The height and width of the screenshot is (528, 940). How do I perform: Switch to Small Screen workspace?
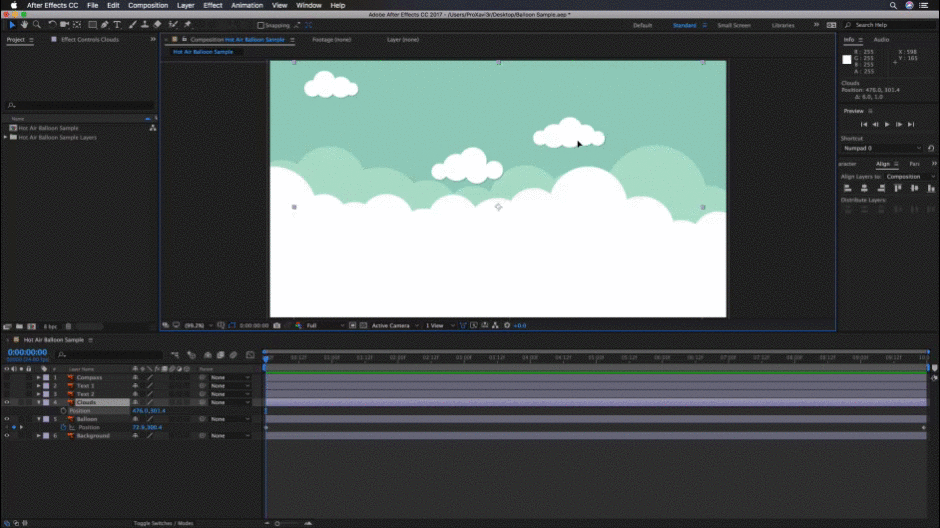click(734, 25)
